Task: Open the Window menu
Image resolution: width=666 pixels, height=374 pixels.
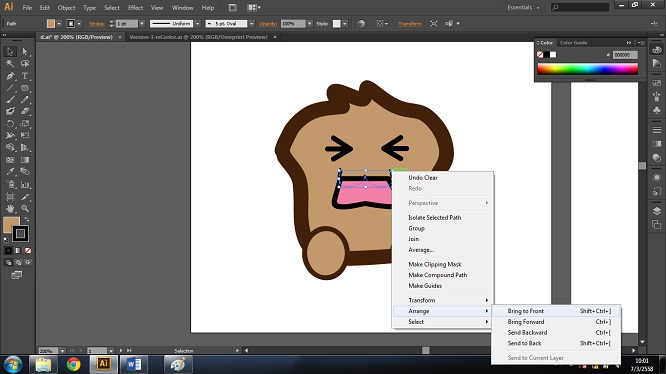Action: point(182,8)
